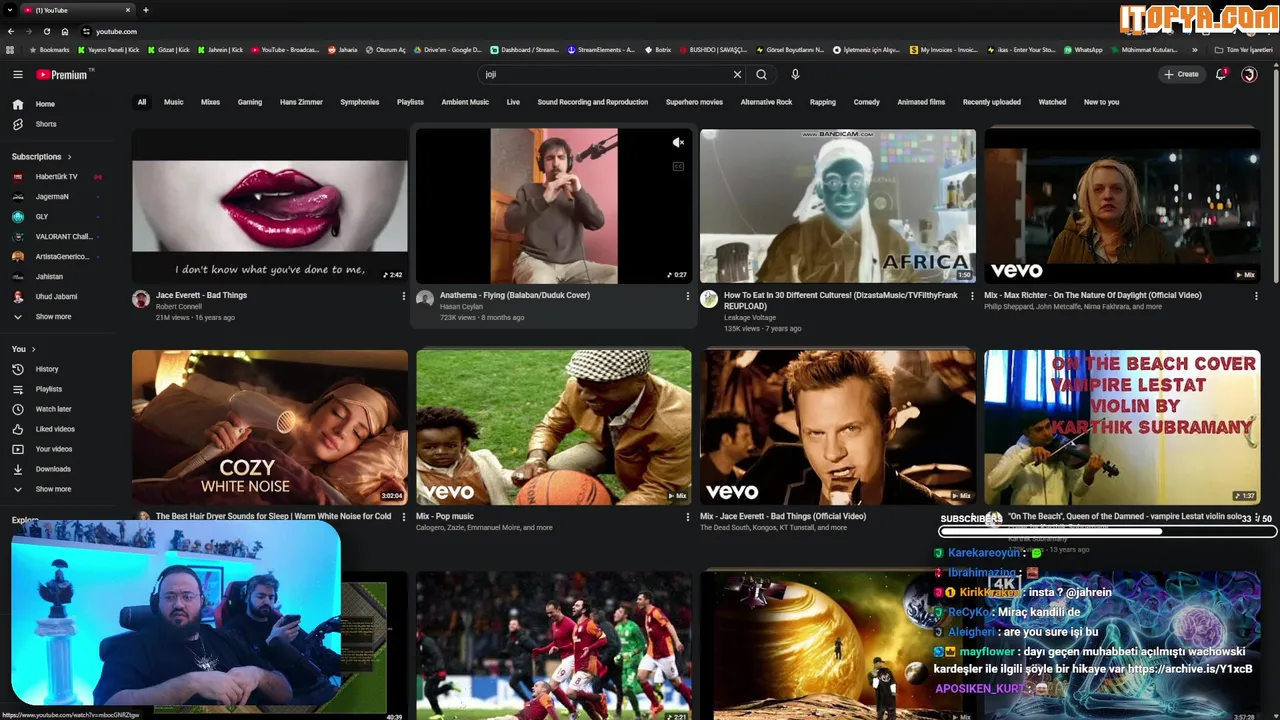This screenshot has width=1280, height=720.
Task: Open the Mix - Pop music basketball thumbnail
Action: (x=554, y=427)
